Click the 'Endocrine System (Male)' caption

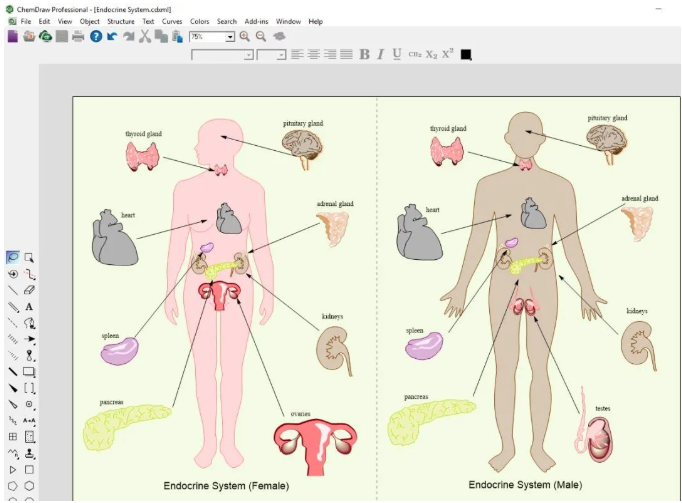pyautogui.click(x=525, y=485)
